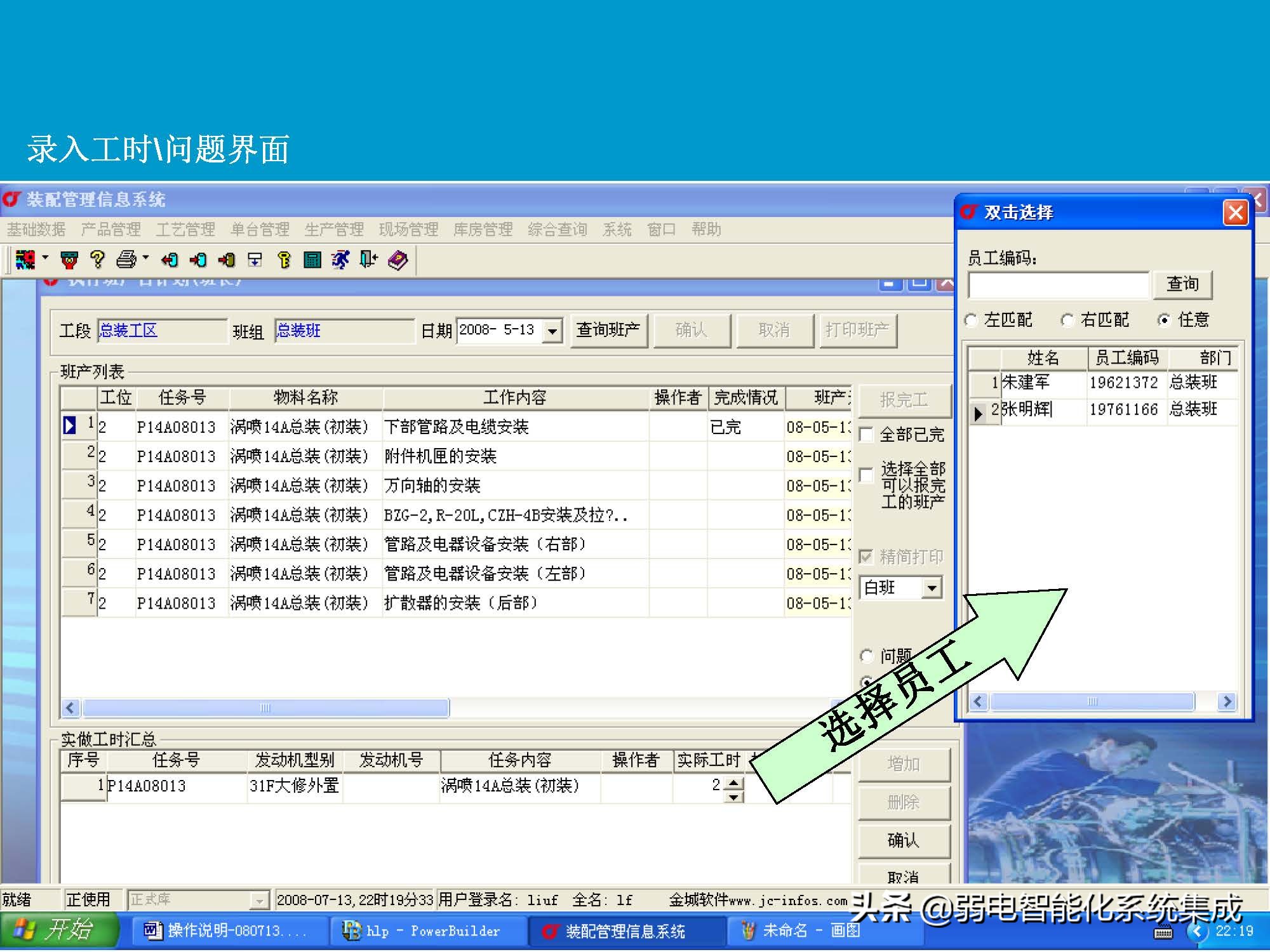Open the 帮助 menu

click(x=706, y=229)
